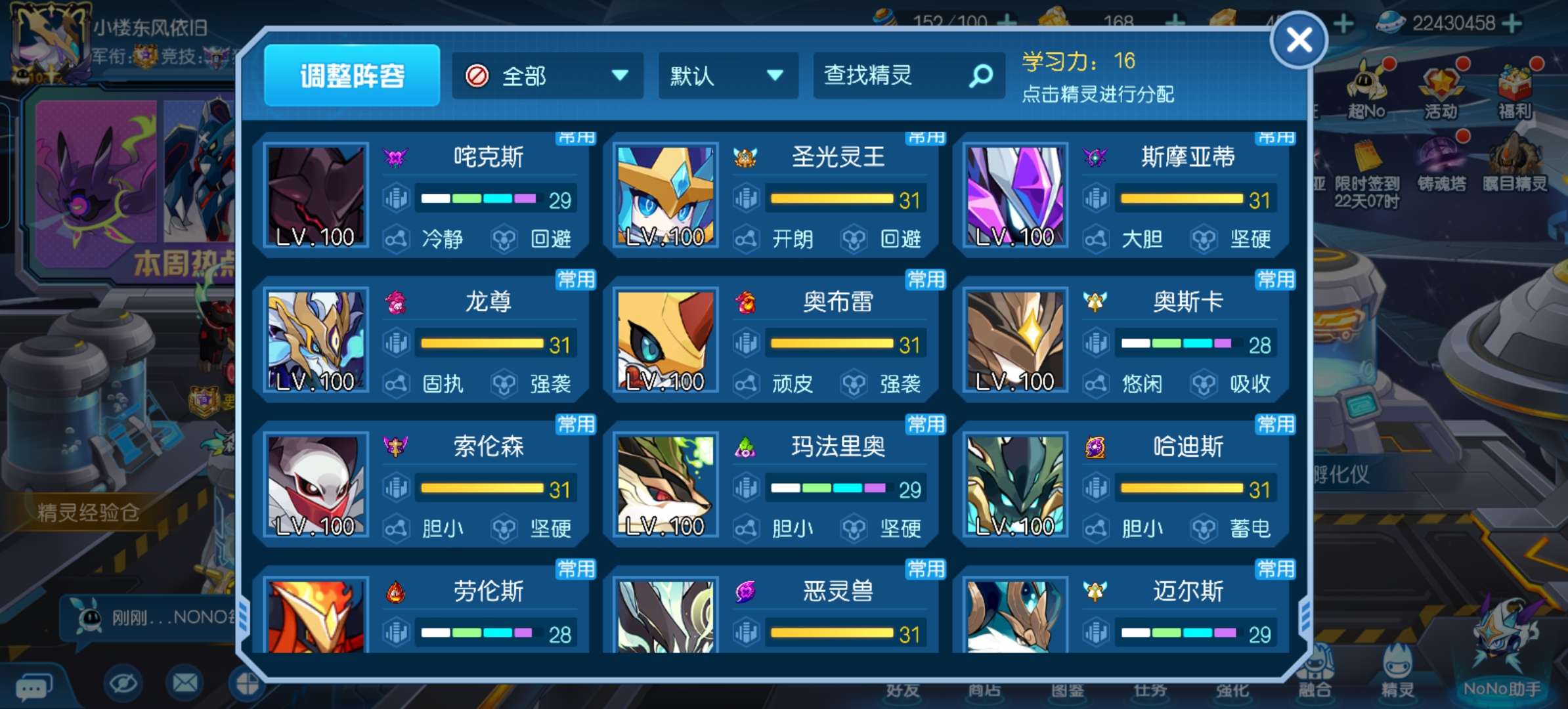Open the mail envelope icon
Viewport: 1568px width, 709px height.
[x=185, y=683]
